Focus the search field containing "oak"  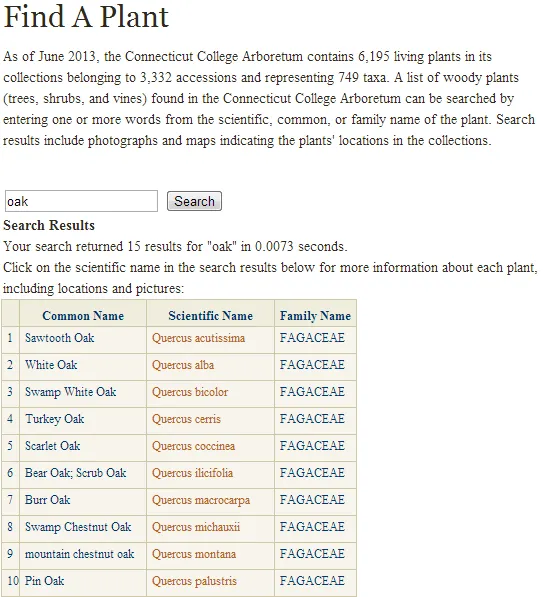pos(81,201)
